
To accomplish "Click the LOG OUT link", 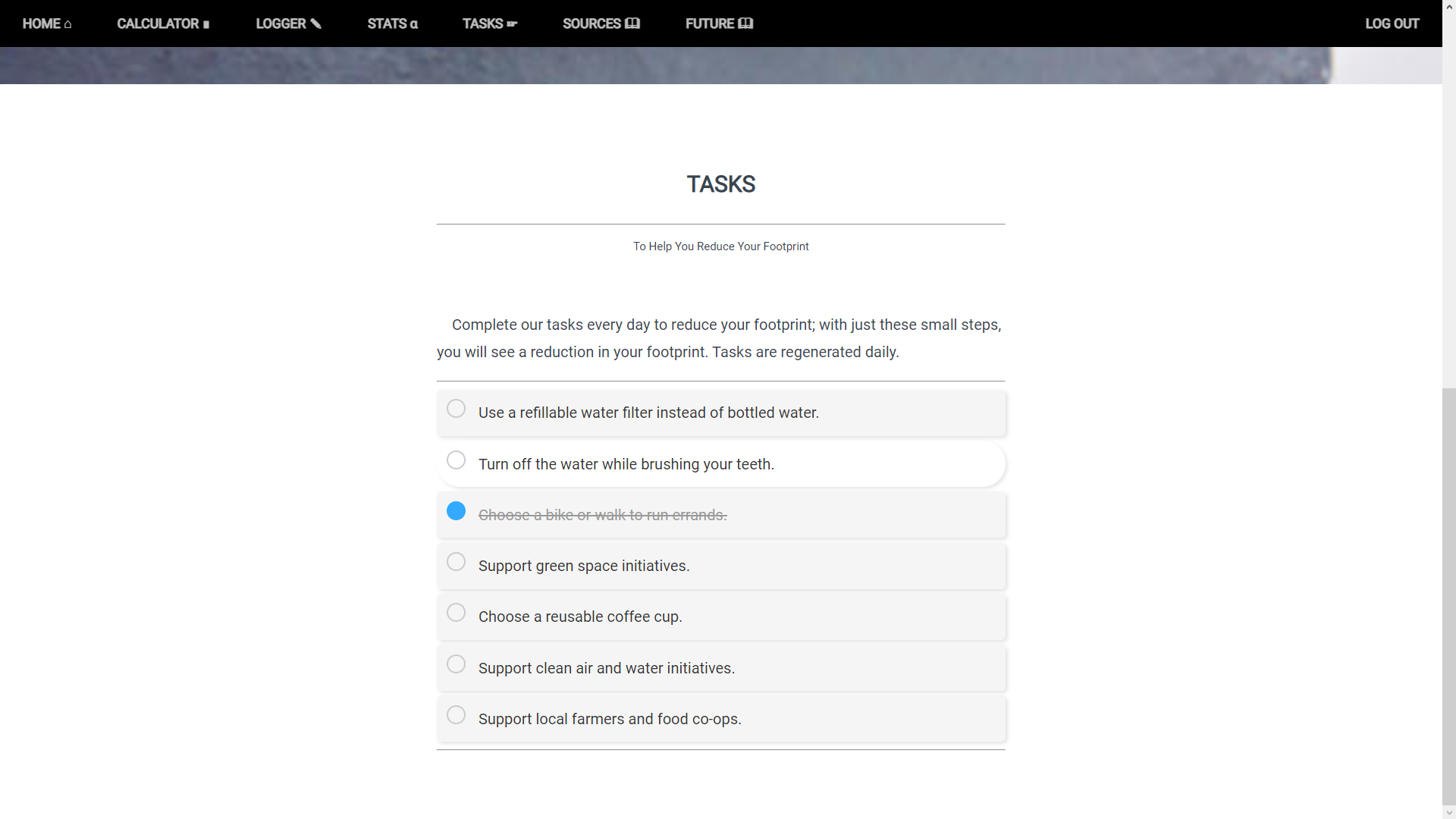I will click(x=1392, y=24).
